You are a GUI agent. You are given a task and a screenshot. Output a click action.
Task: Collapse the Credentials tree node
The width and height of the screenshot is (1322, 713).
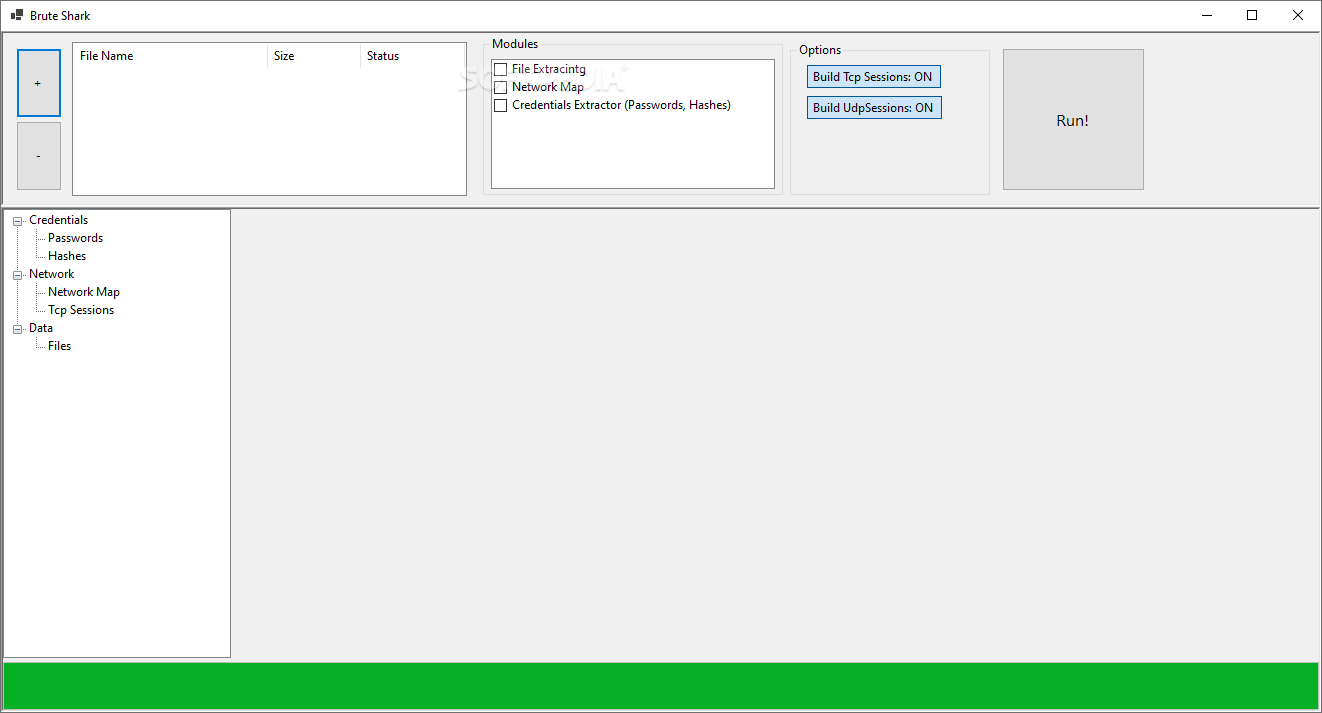coord(17,221)
